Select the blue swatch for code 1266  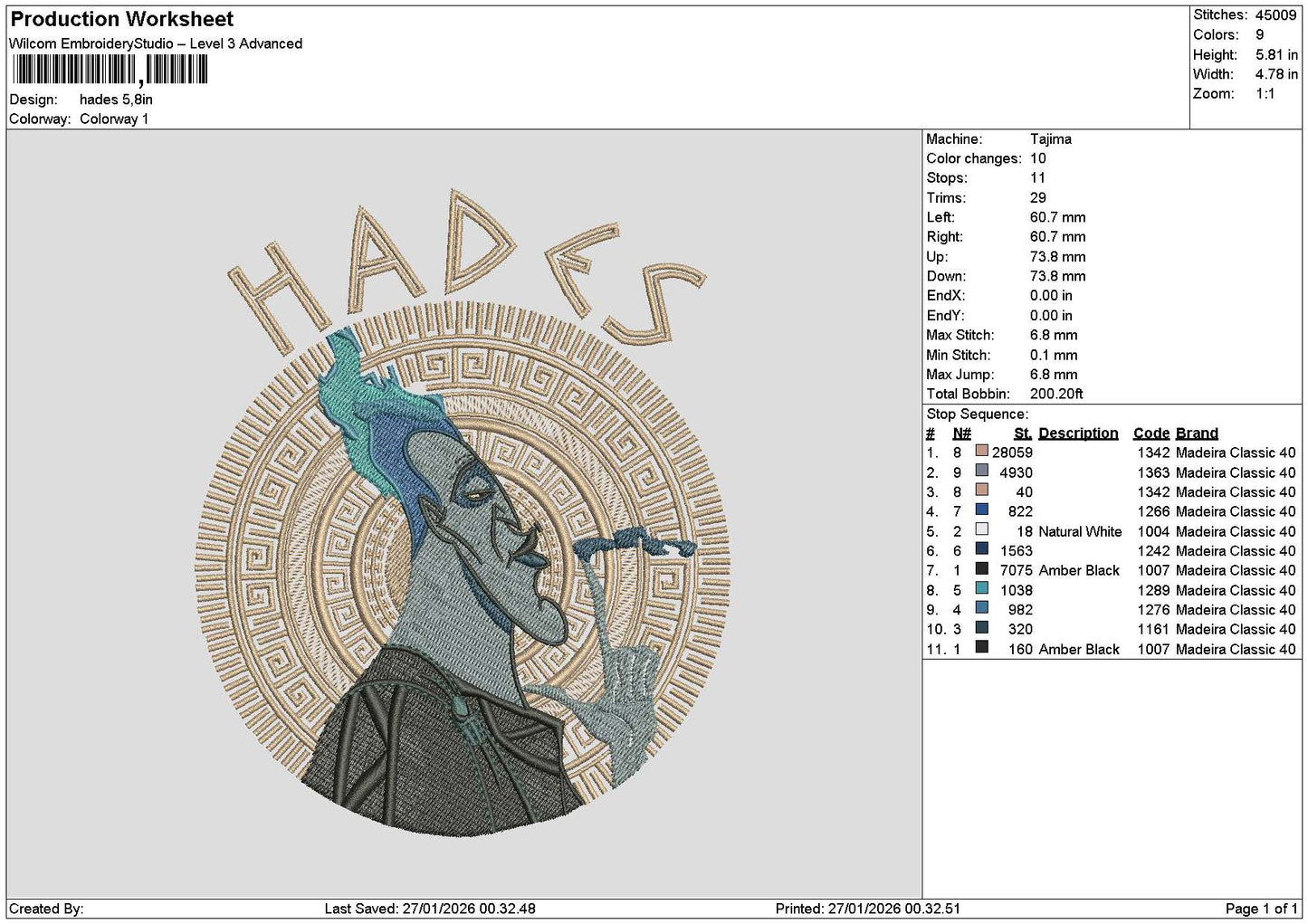click(981, 510)
